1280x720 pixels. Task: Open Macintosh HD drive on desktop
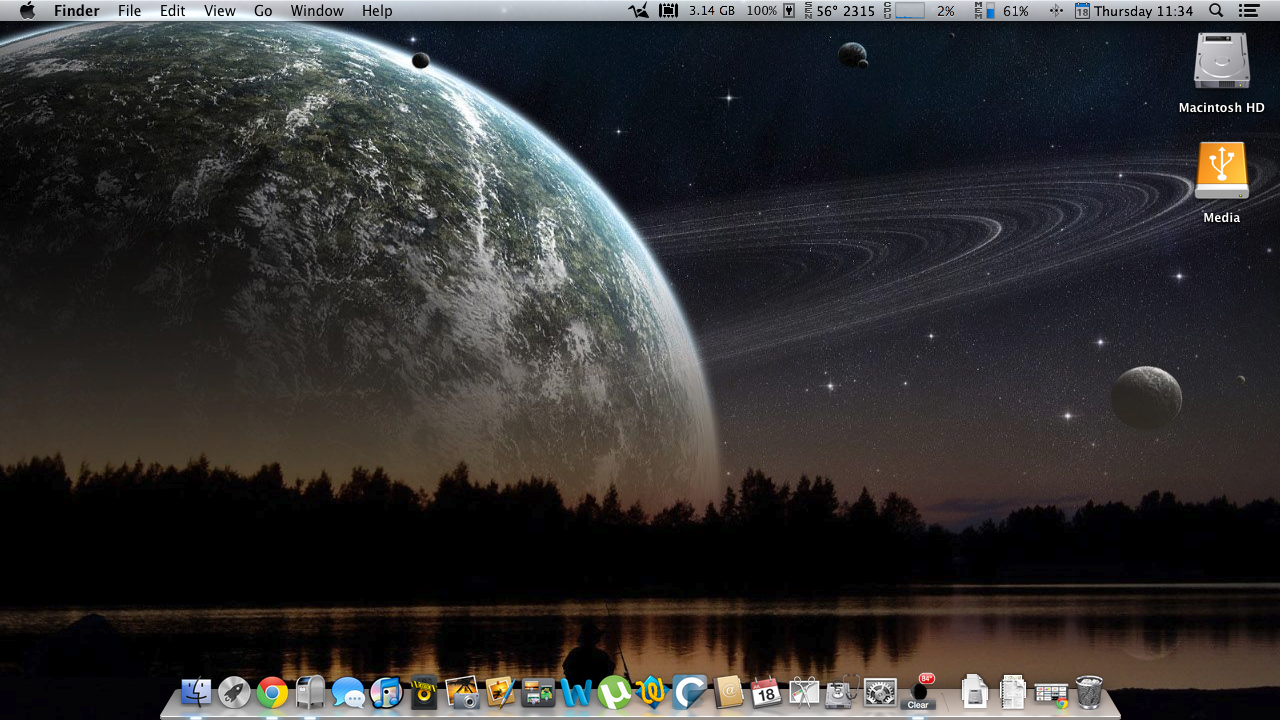coord(1221,73)
